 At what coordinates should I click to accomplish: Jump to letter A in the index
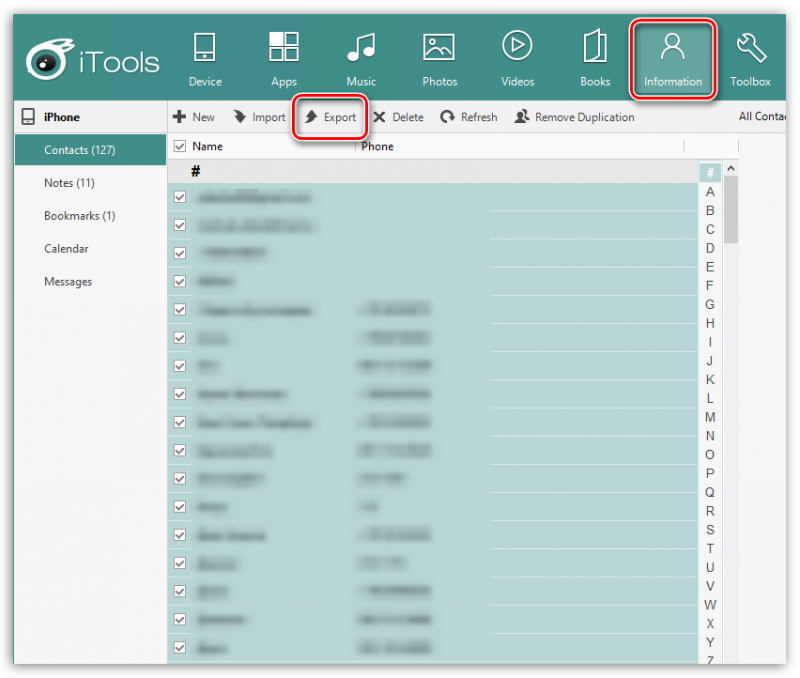coord(710,192)
